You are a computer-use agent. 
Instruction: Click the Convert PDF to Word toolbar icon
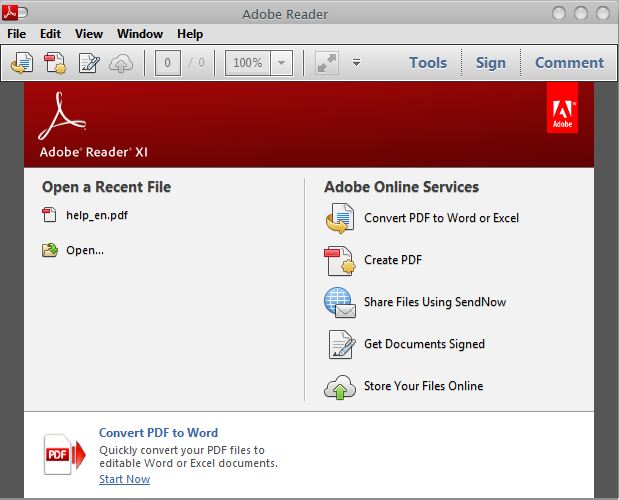pos(22,63)
